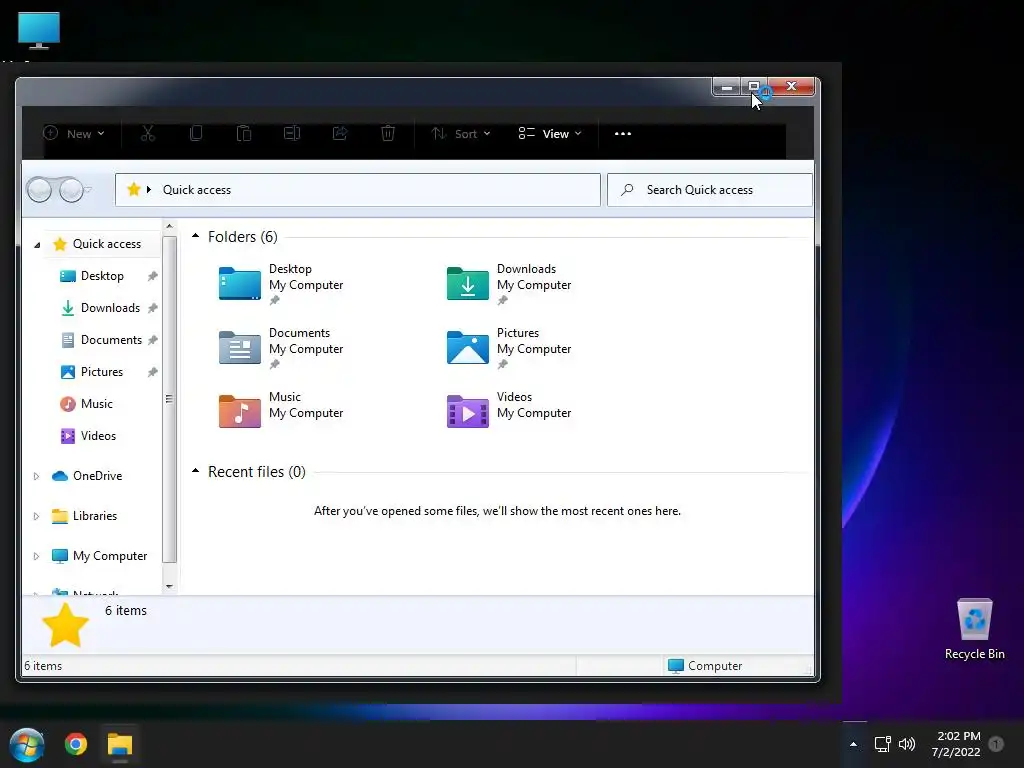Click the large star in details pane

pyautogui.click(x=65, y=626)
